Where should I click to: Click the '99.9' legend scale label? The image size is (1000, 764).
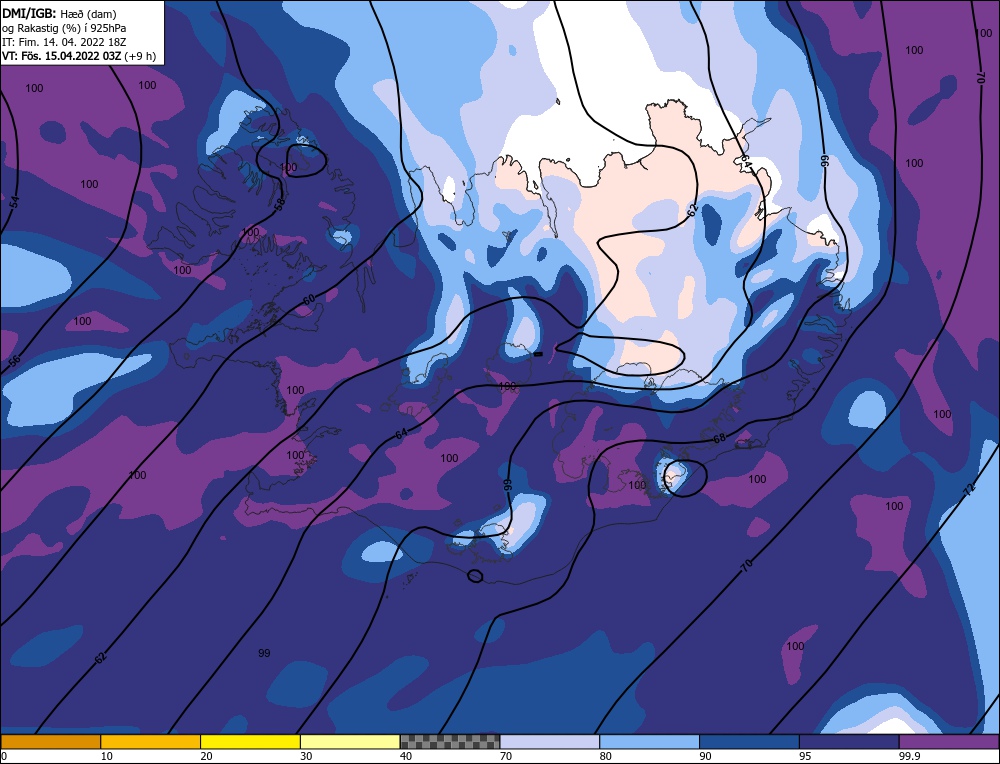(x=908, y=756)
